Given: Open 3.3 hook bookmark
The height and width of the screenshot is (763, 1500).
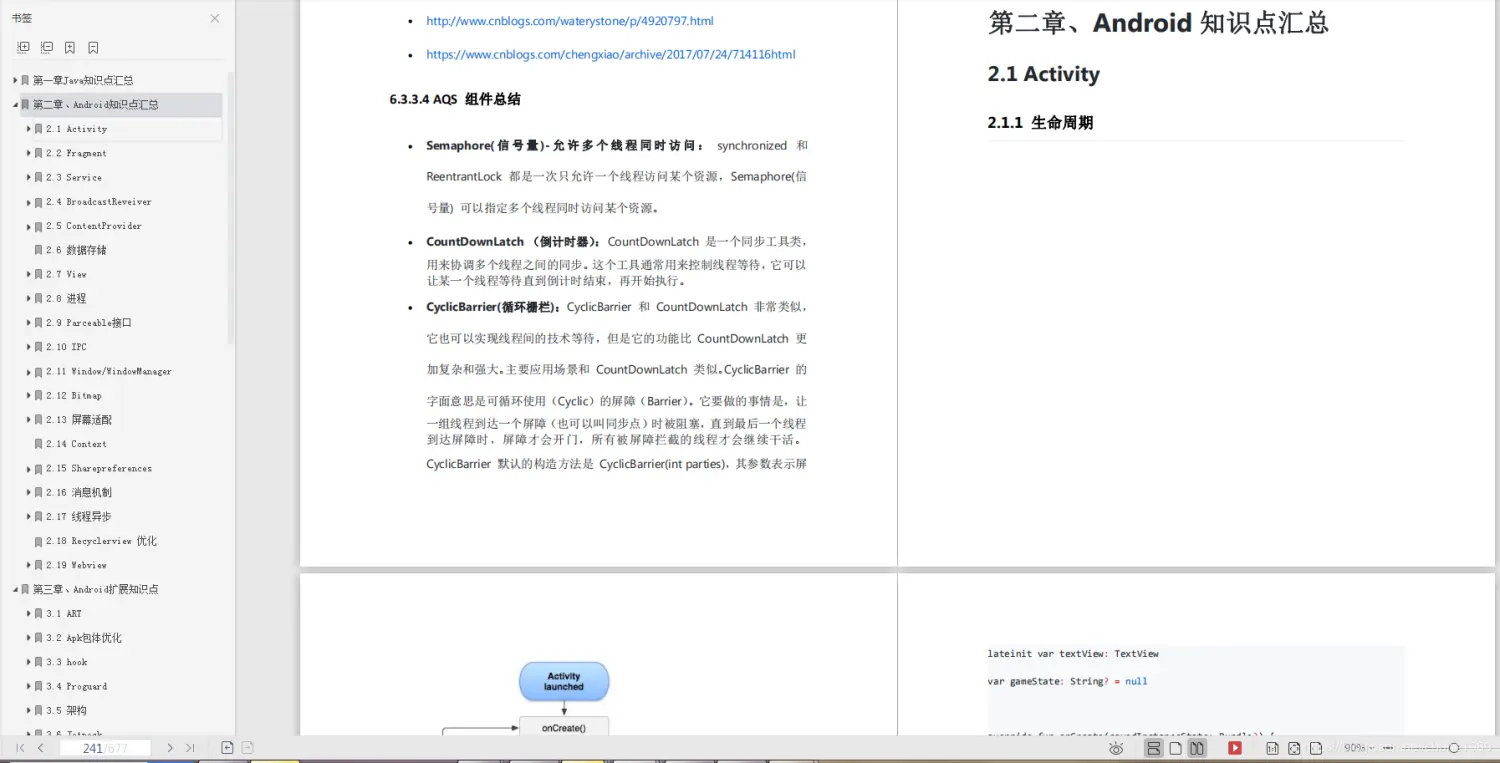Looking at the screenshot, I should click(67, 662).
